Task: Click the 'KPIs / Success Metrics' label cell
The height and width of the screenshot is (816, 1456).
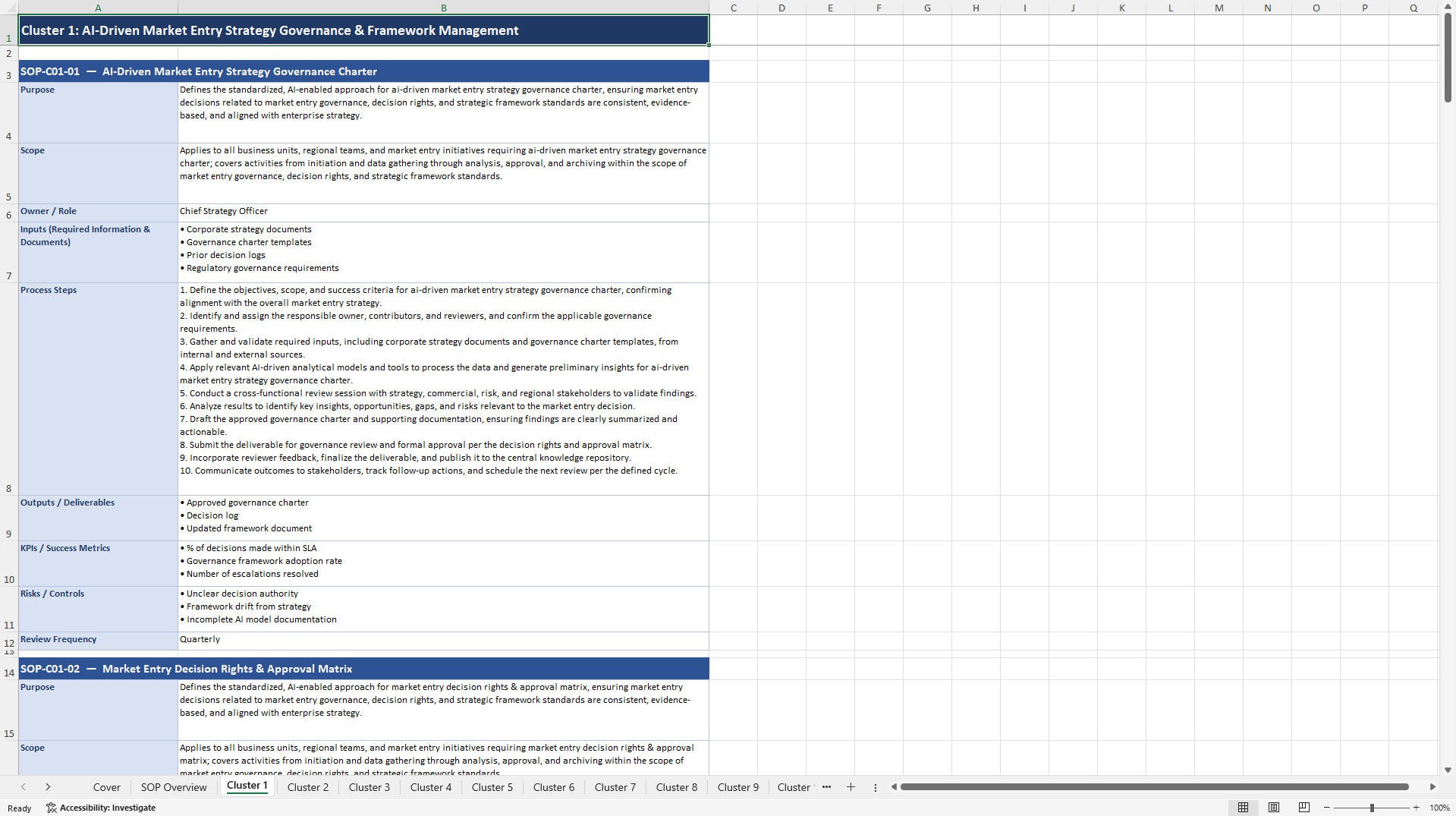Action: [x=98, y=563]
